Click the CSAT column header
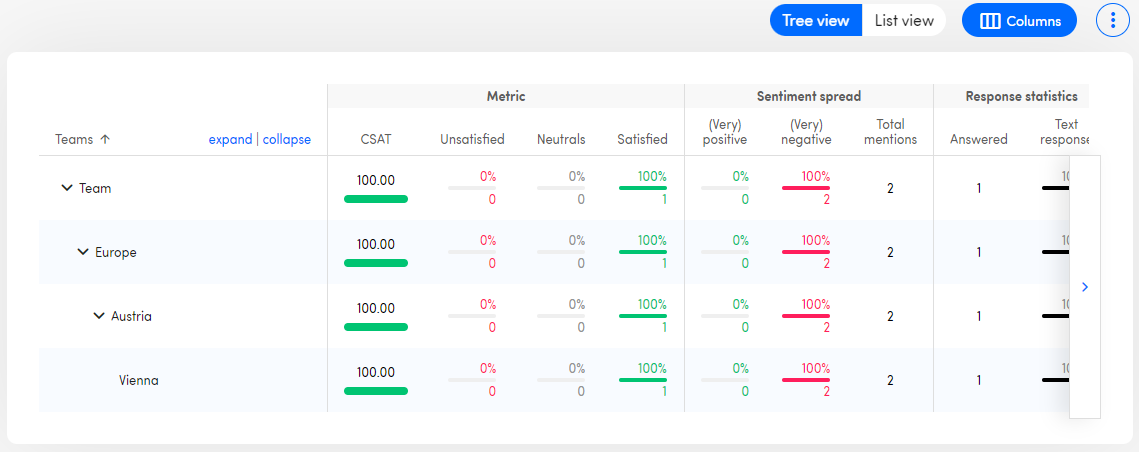The height and width of the screenshot is (452, 1139). tap(376, 140)
